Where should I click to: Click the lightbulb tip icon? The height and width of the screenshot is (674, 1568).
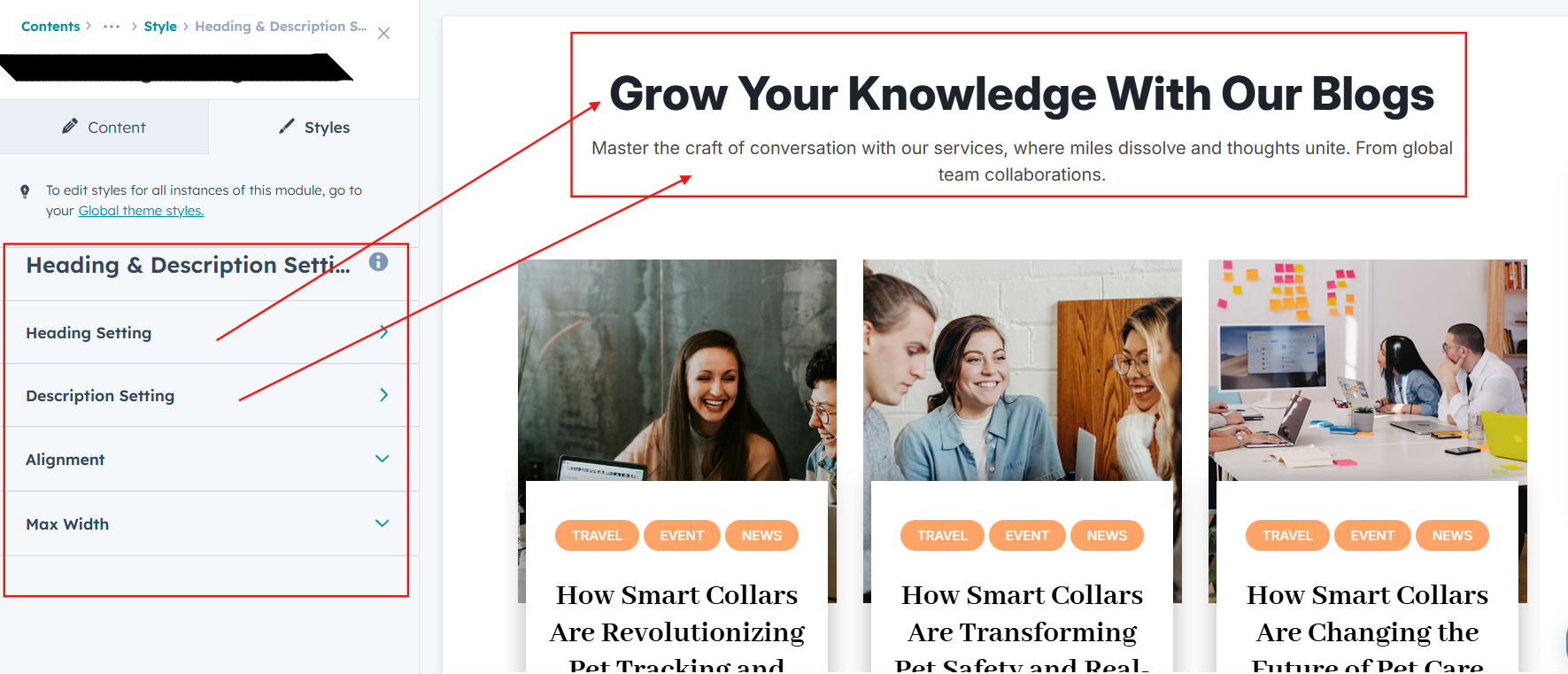tap(25, 190)
